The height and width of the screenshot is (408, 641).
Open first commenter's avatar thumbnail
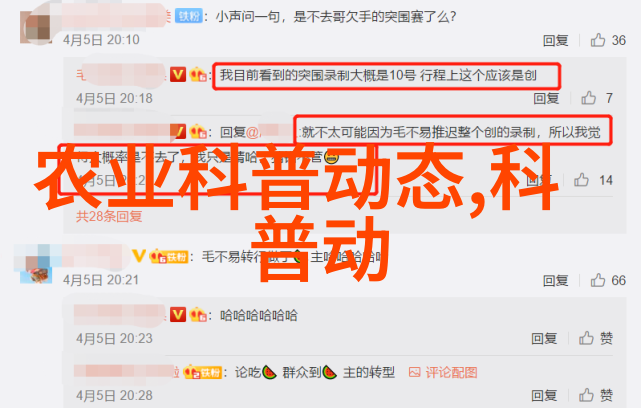(x=36, y=27)
